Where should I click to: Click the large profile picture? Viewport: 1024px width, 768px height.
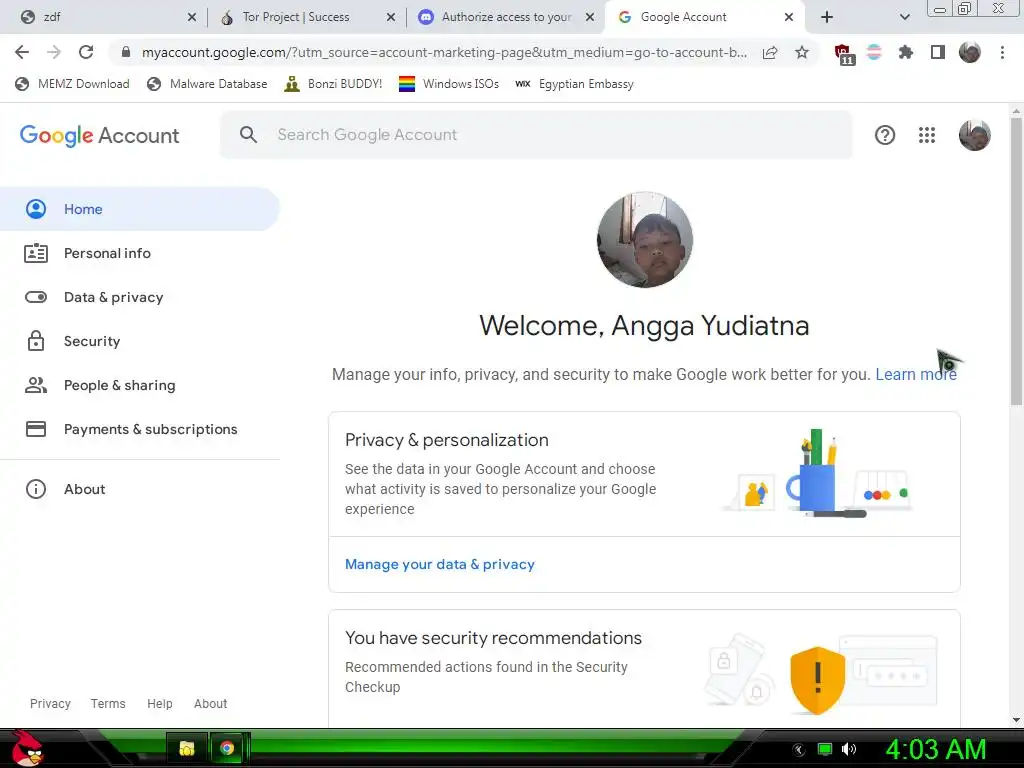click(x=645, y=240)
